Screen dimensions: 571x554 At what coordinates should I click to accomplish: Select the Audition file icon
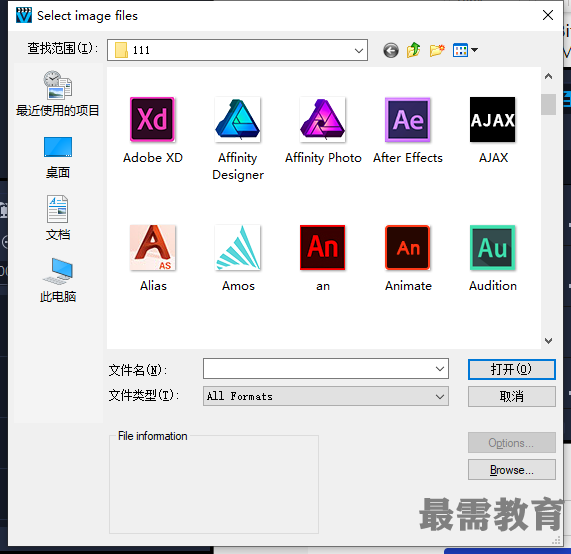(493, 248)
